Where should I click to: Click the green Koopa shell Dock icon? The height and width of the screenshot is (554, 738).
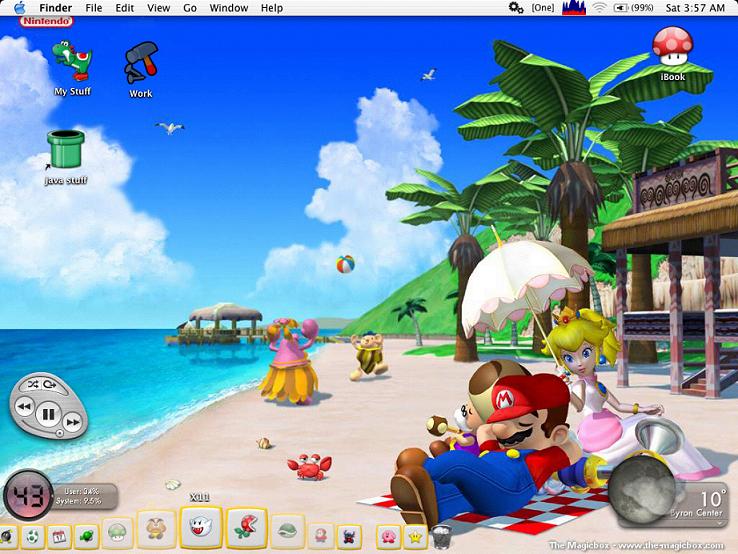(x=288, y=531)
